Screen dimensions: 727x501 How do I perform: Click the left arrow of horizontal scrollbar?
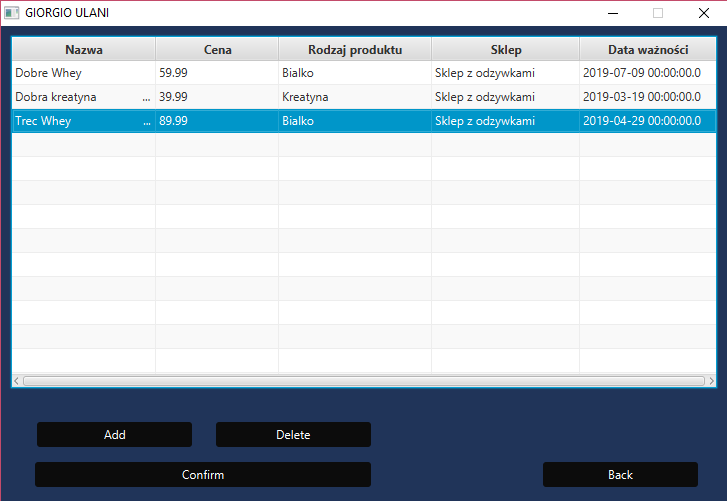click(x=17, y=381)
